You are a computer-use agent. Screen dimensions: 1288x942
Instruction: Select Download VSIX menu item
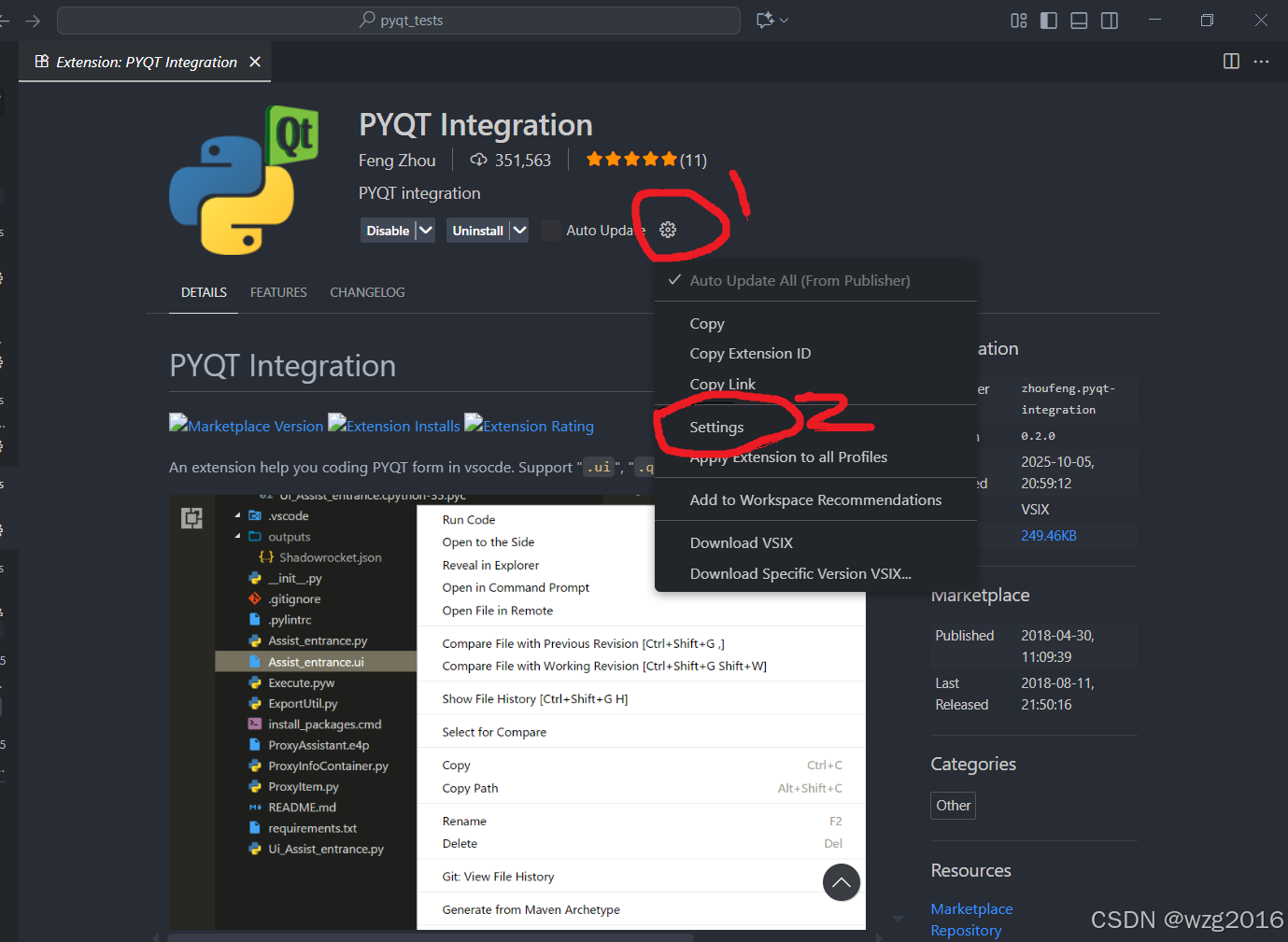point(816,542)
